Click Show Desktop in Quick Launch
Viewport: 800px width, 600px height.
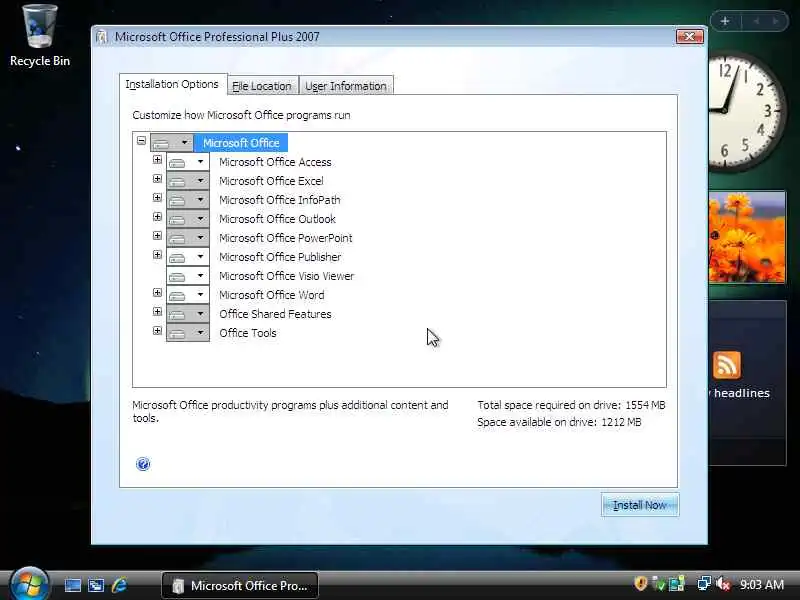[72, 585]
